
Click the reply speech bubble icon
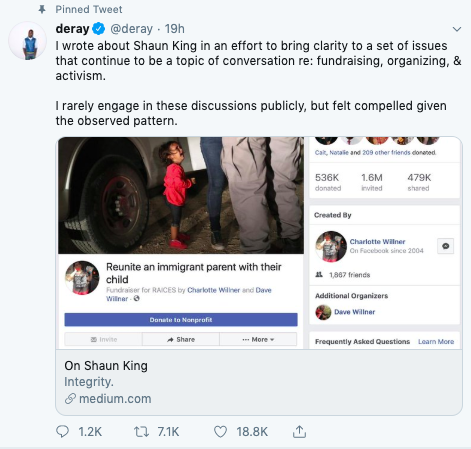point(62,431)
